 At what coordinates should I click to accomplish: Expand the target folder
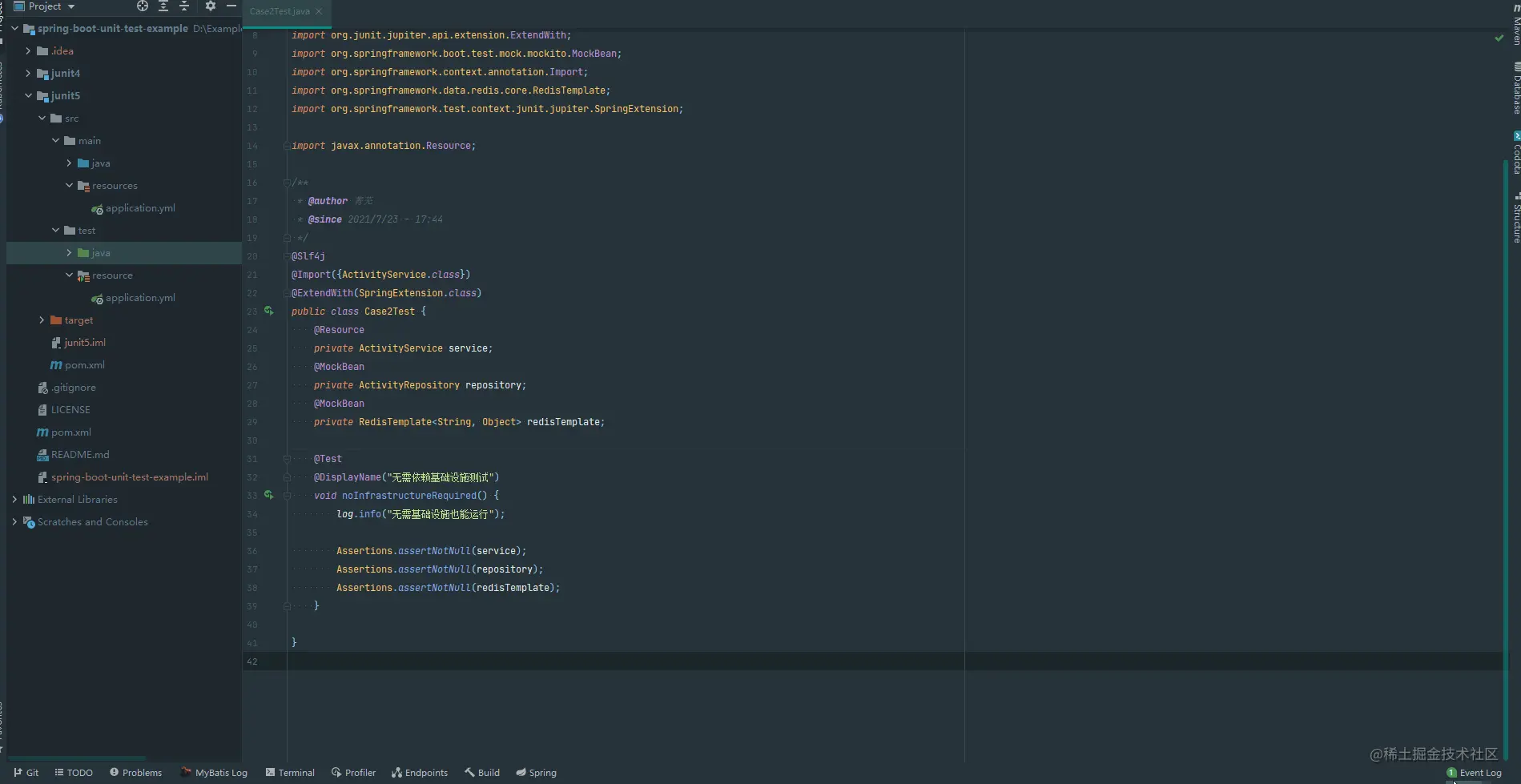pos(42,320)
